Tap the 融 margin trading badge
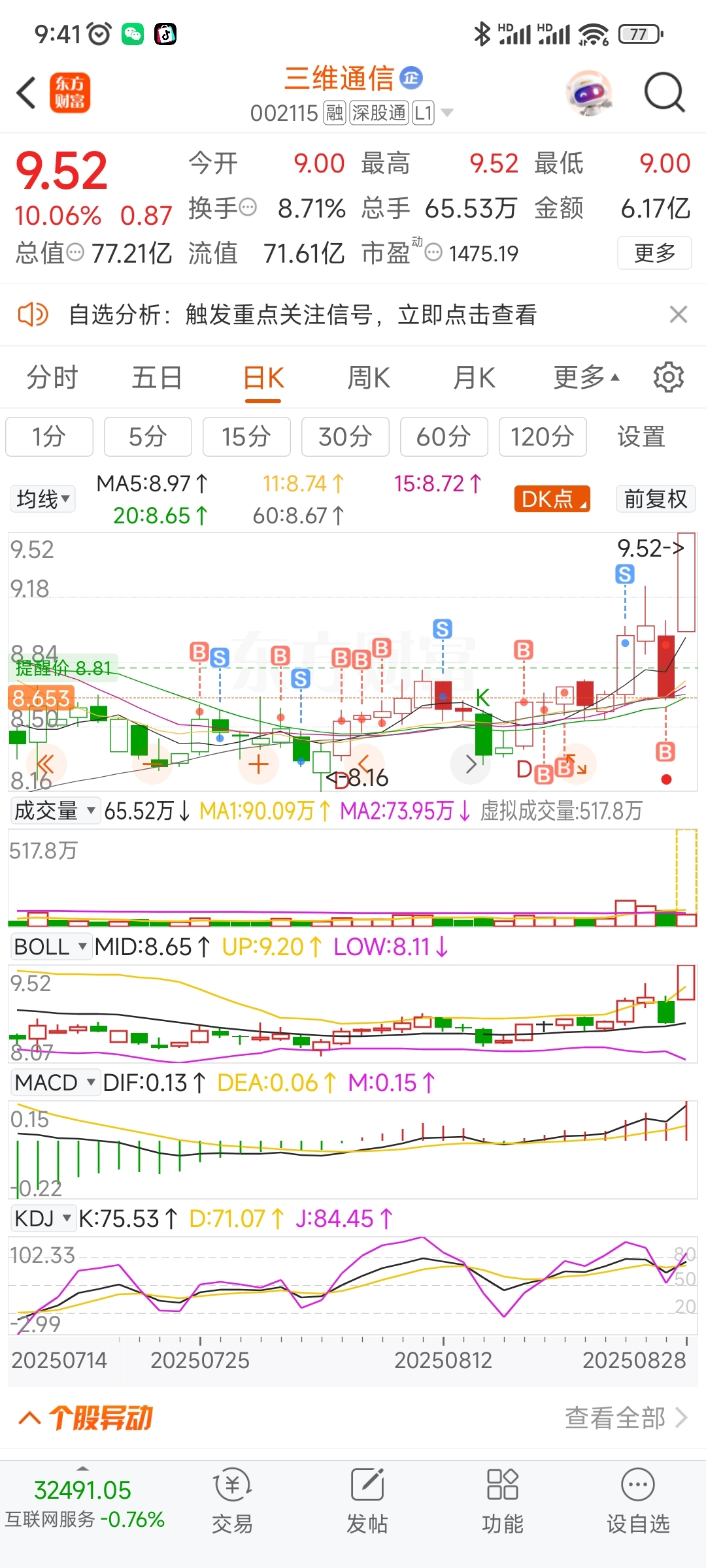Viewport: 706px width, 1568px height. [x=335, y=113]
